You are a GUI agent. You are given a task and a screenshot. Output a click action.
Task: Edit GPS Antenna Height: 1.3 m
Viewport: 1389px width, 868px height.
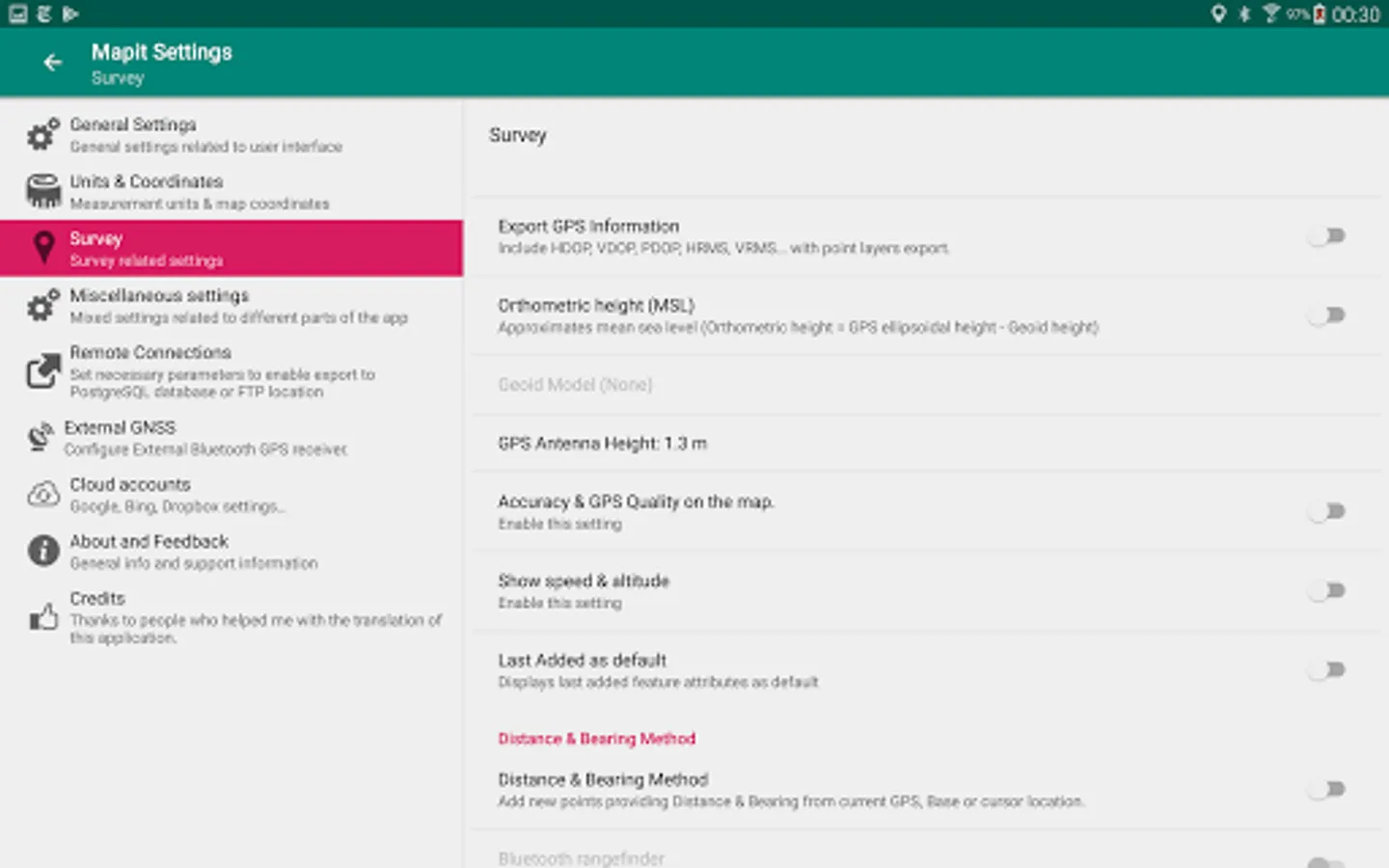(926, 444)
